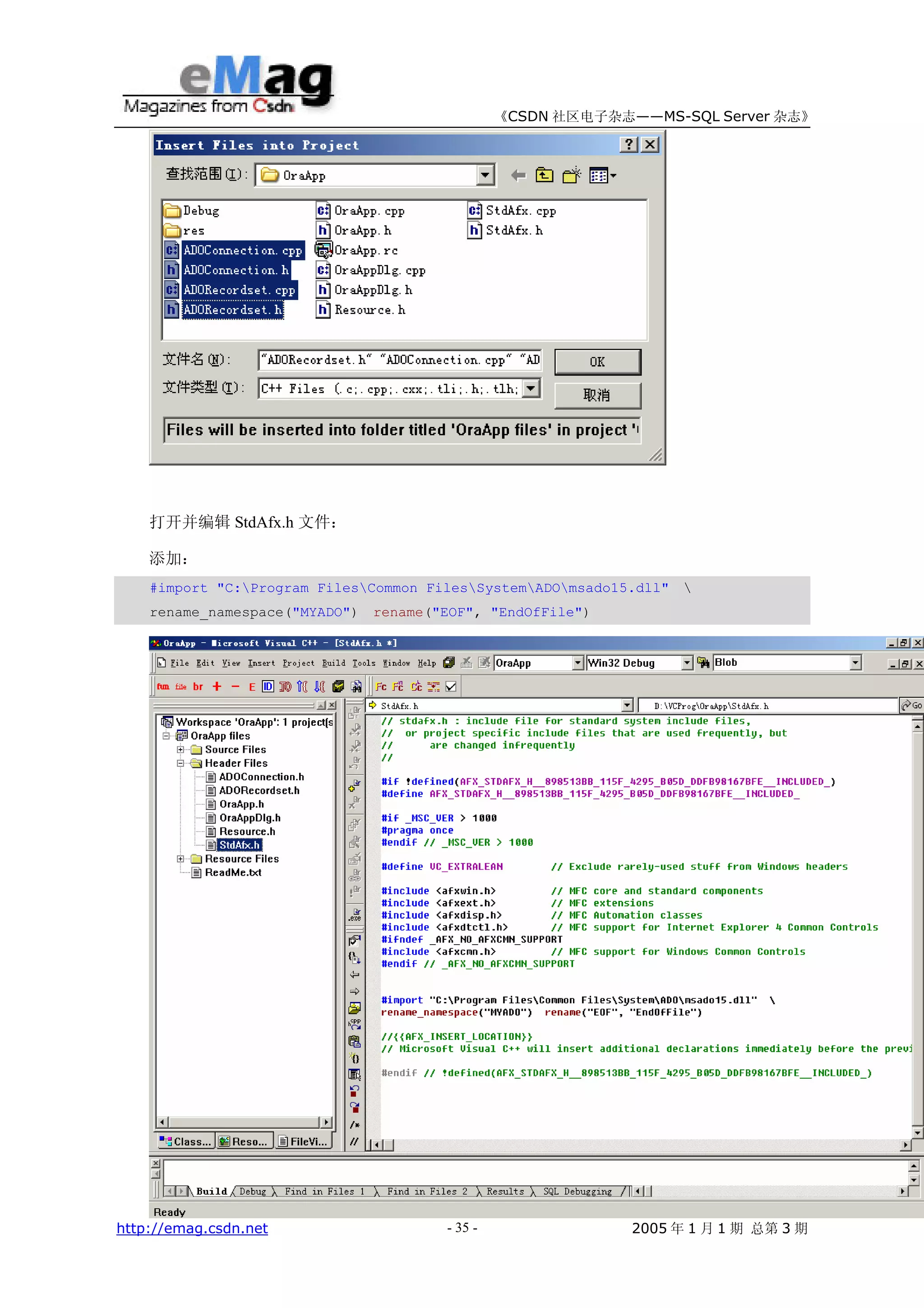
Task: Open the File menu
Action: [x=179, y=663]
